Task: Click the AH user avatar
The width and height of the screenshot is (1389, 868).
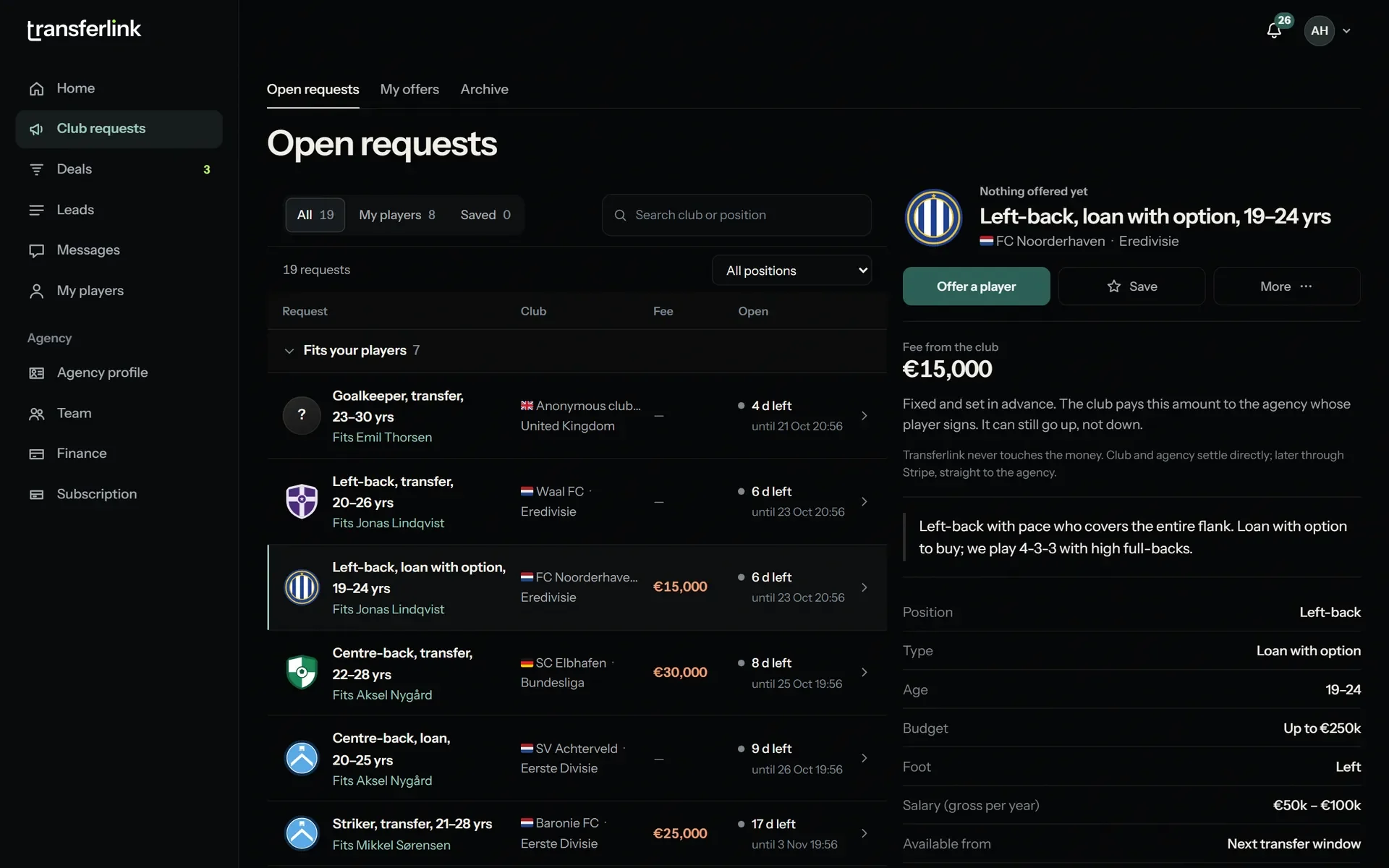Action: click(1319, 30)
